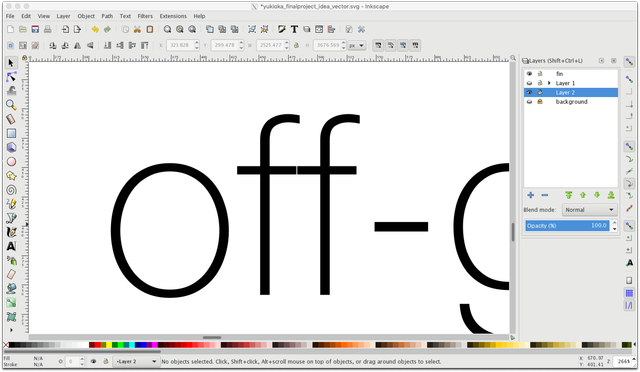Screen dimensions: 640x372
Task: Toggle lock icon of background layer
Action: 540,102
